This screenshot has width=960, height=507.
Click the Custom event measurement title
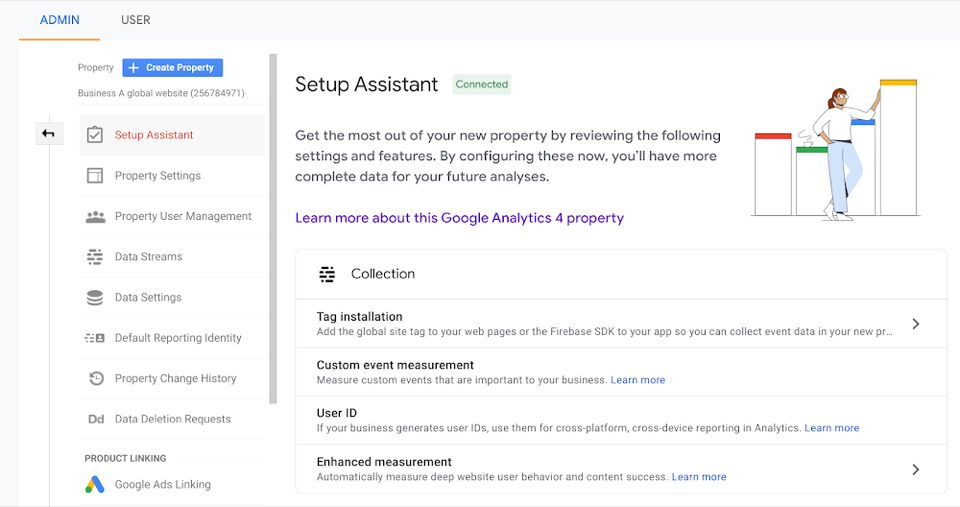tap(395, 365)
